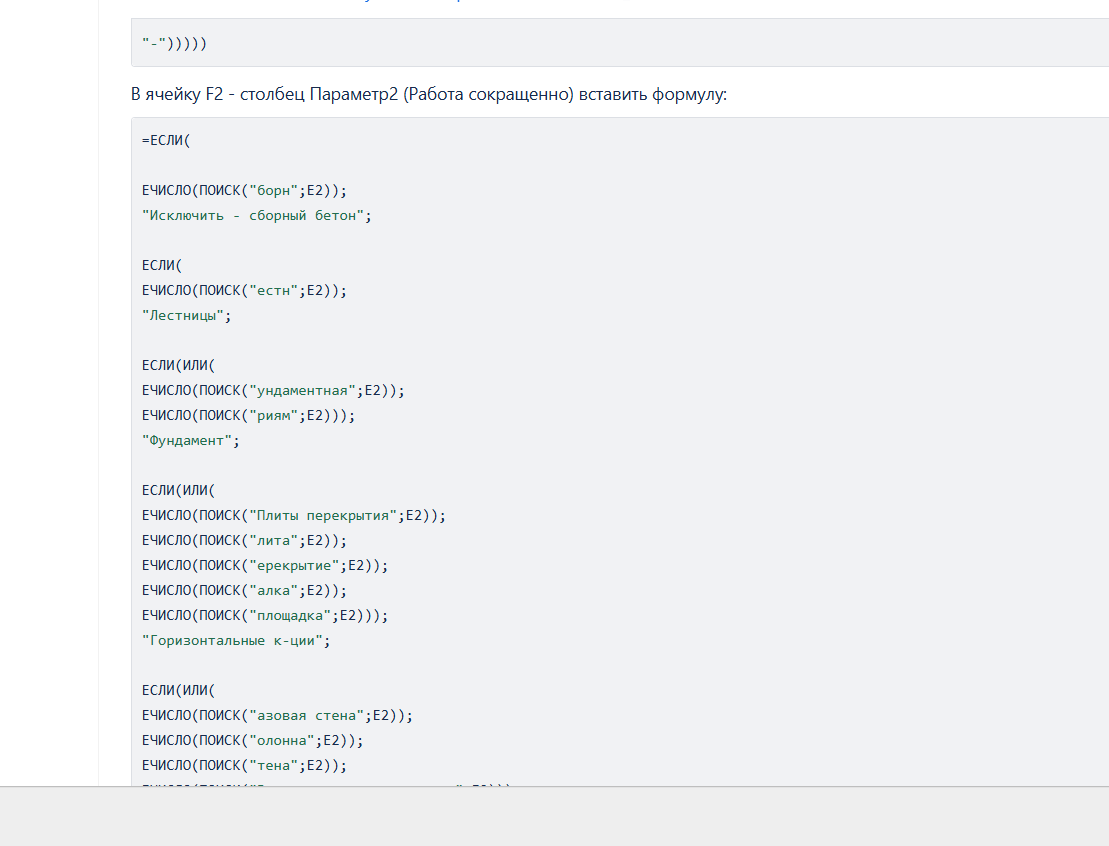Click the line searching for "лита"
The image size is (1109, 846).
pyautogui.click(x=244, y=540)
